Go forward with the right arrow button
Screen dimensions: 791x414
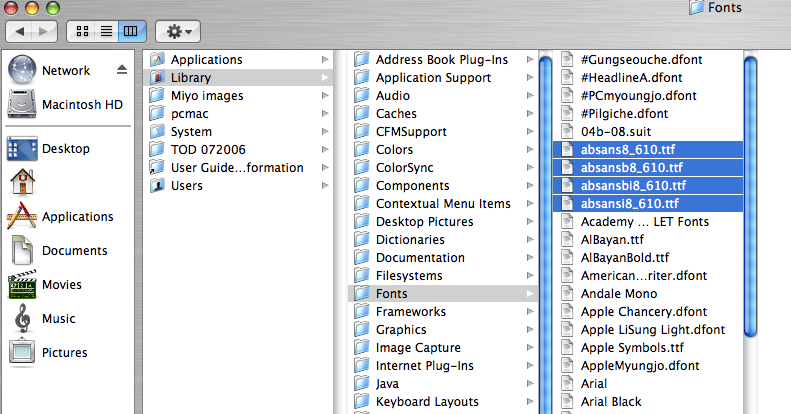[45, 32]
